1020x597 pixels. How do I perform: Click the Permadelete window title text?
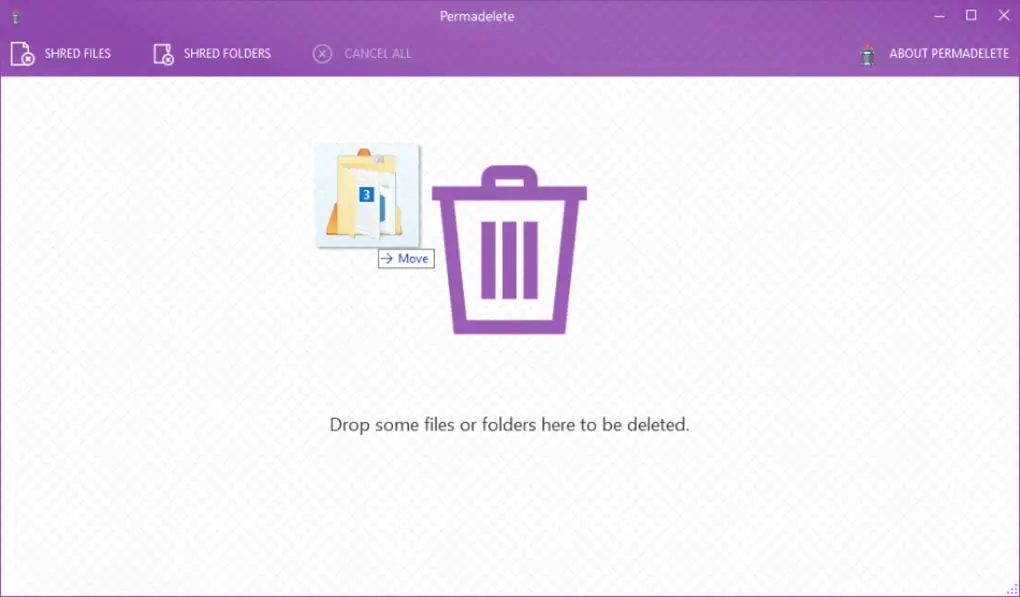pyautogui.click(x=477, y=16)
